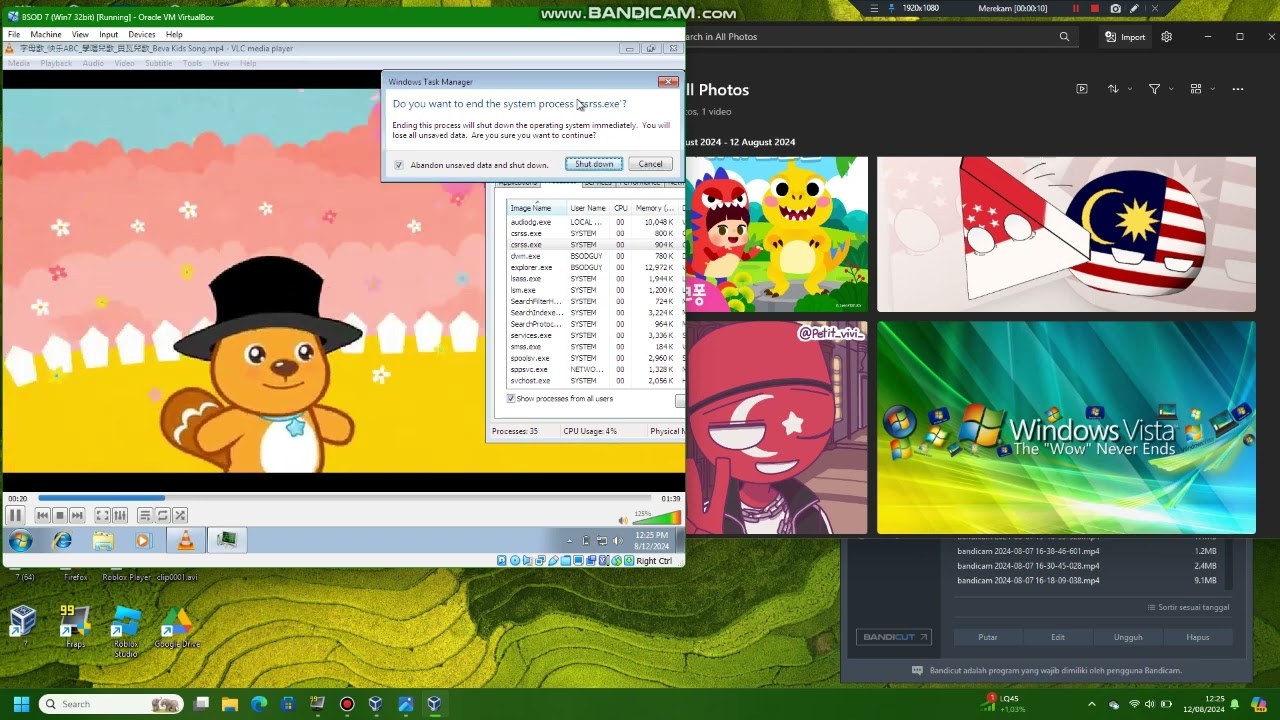This screenshot has width=1280, height=720.
Task: Open the Malaysia flag countryball thumbnail
Action: click(1066, 234)
